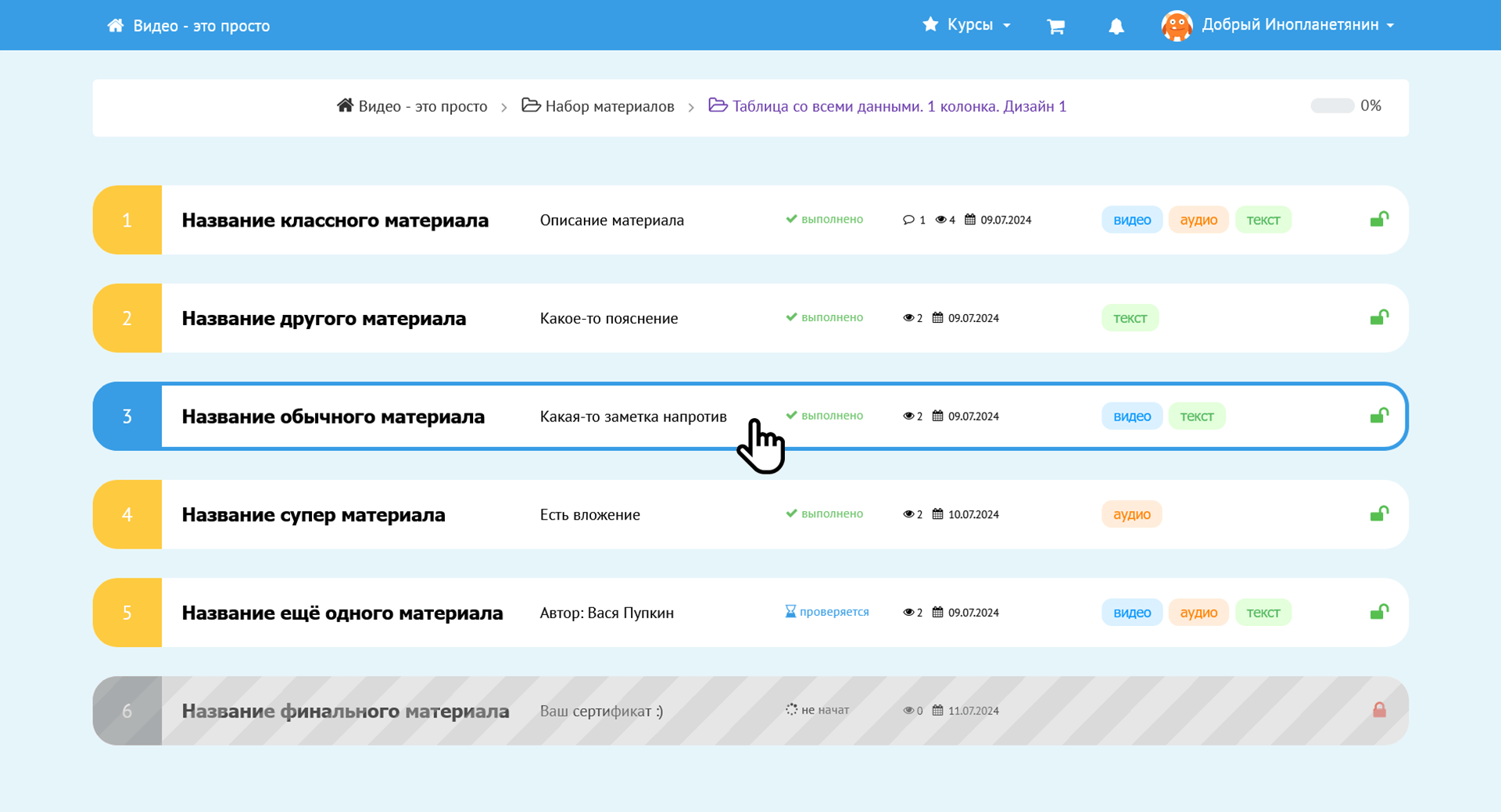The height and width of the screenshot is (812, 1501).
Task: Open 'Название классного материала' title
Action: coord(335,220)
